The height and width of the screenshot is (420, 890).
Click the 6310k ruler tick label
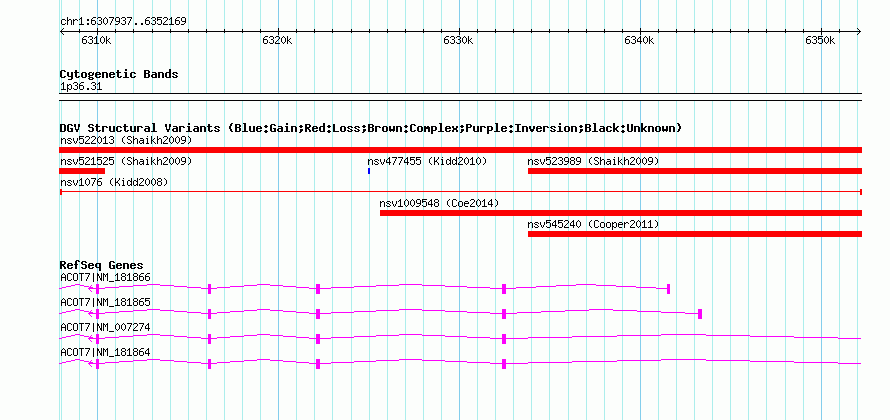pos(96,41)
